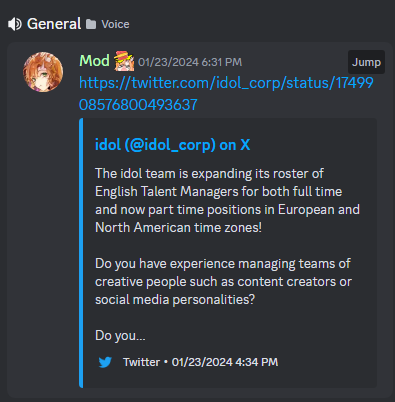This screenshot has height=402, width=395.
Task: Click "North American time zones!" text line
Action: (178, 228)
